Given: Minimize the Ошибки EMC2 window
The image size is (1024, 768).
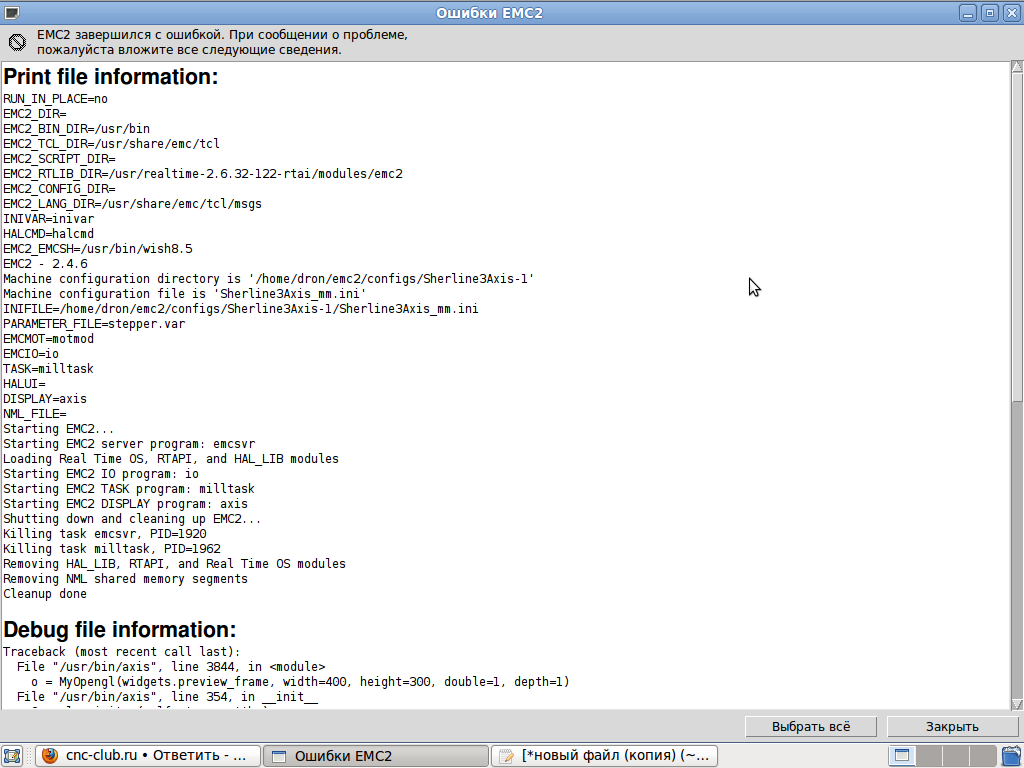Looking at the screenshot, I should point(968,12).
